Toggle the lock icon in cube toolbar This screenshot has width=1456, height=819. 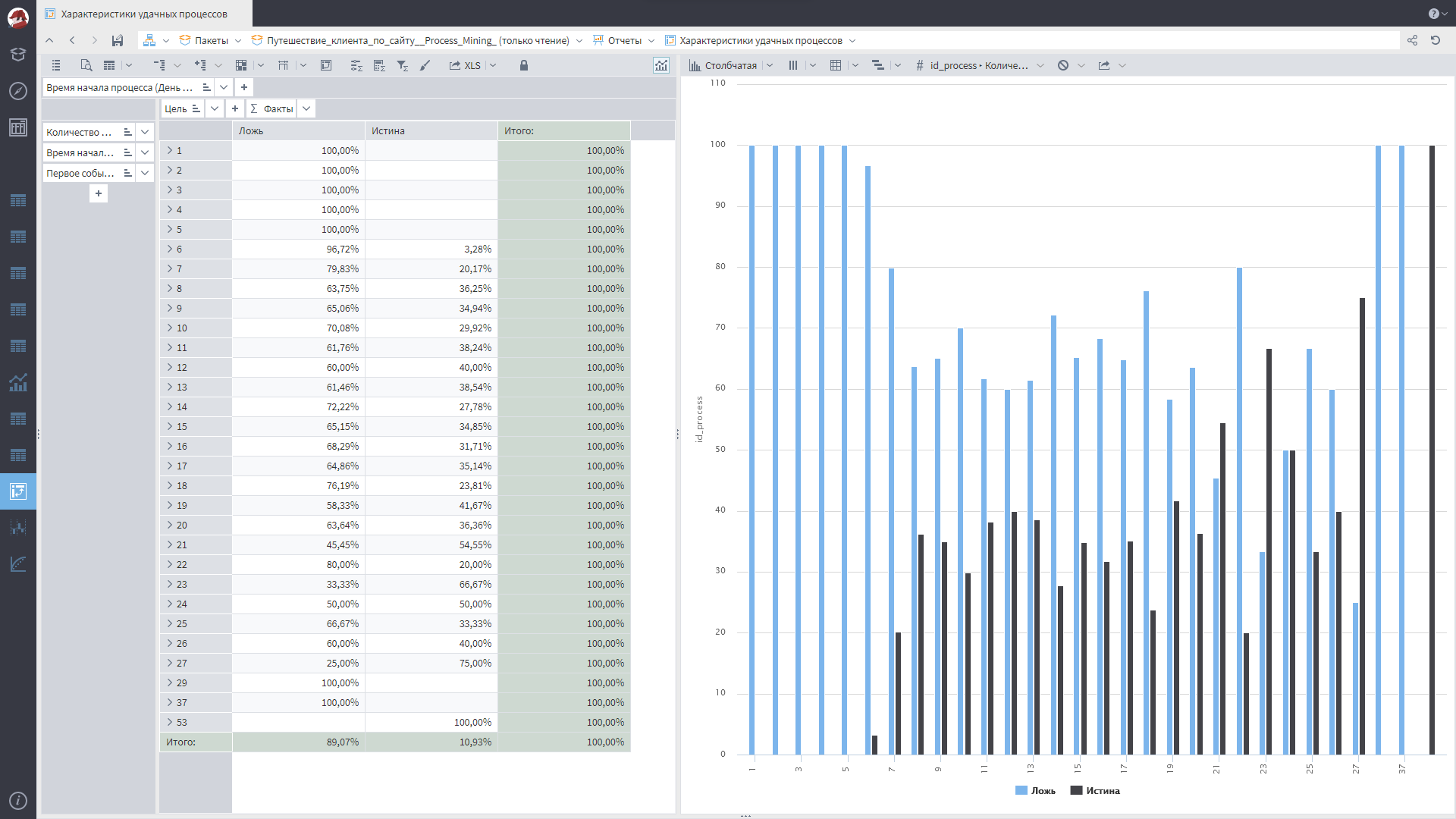click(x=523, y=65)
